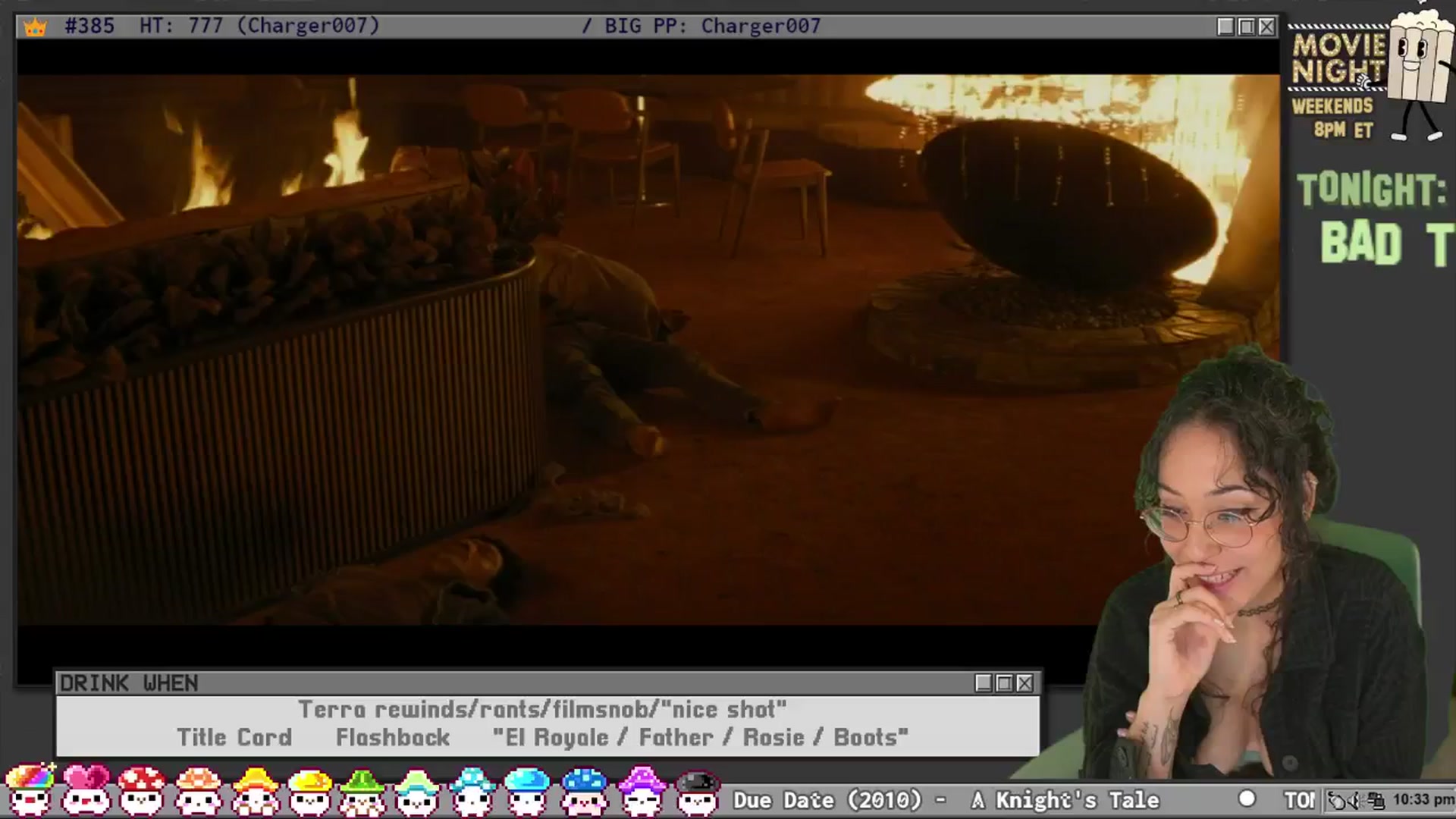Click the 'DRINK WHEN' window title
The image size is (1456, 819).
pyautogui.click(x=129, y=683)
